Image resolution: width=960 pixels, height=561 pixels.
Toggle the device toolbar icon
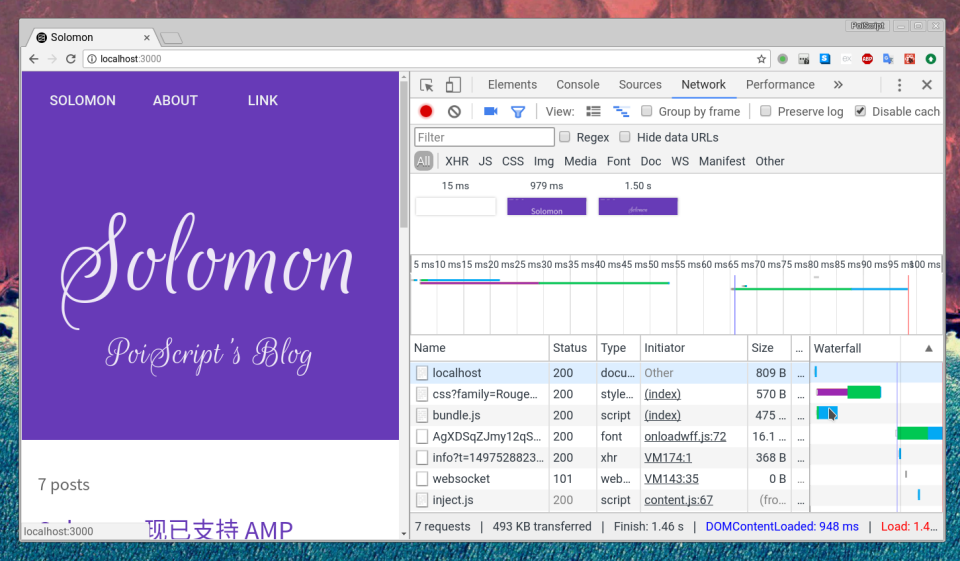pyautogui.click(x=453, y=85)
